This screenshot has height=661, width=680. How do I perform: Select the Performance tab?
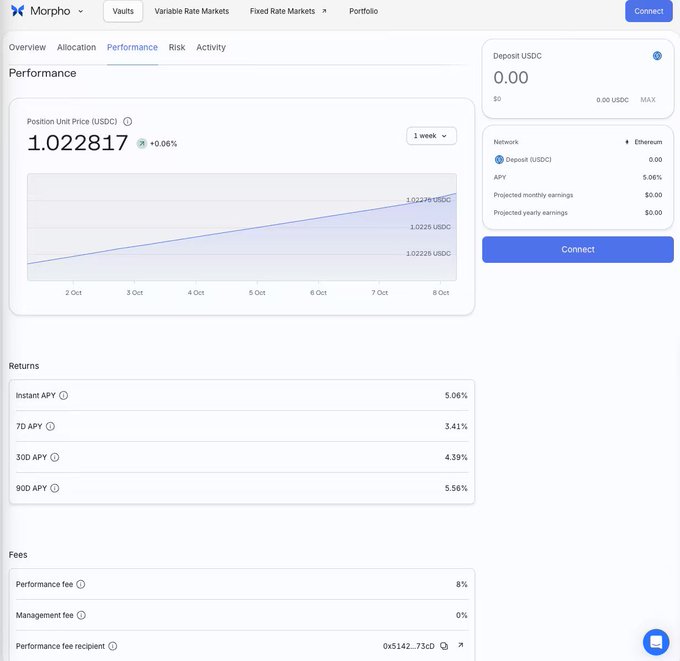(x=132, y=47)
